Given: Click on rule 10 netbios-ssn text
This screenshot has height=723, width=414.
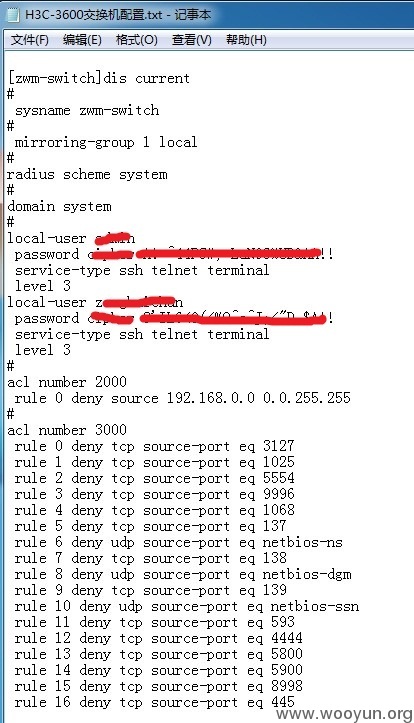Looking at the screenshot, I should click(x=314, y=606).
